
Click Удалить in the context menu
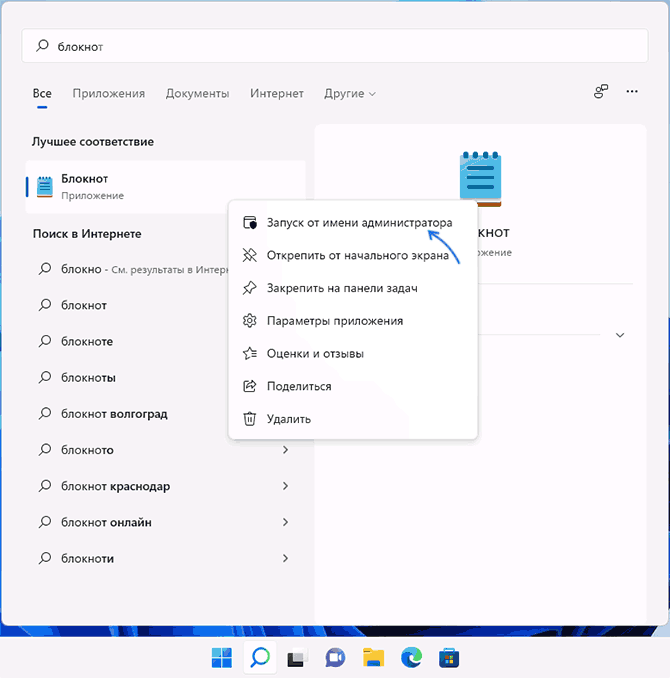(x=289, y=419)
